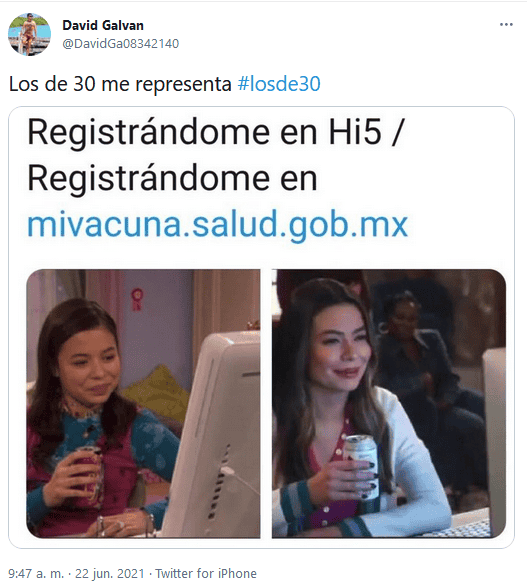Image resolution: width=527 pixels, height=587 pixels.
Task: Click the 'Los de 30 me representa' text
Action: pos(120,84)
